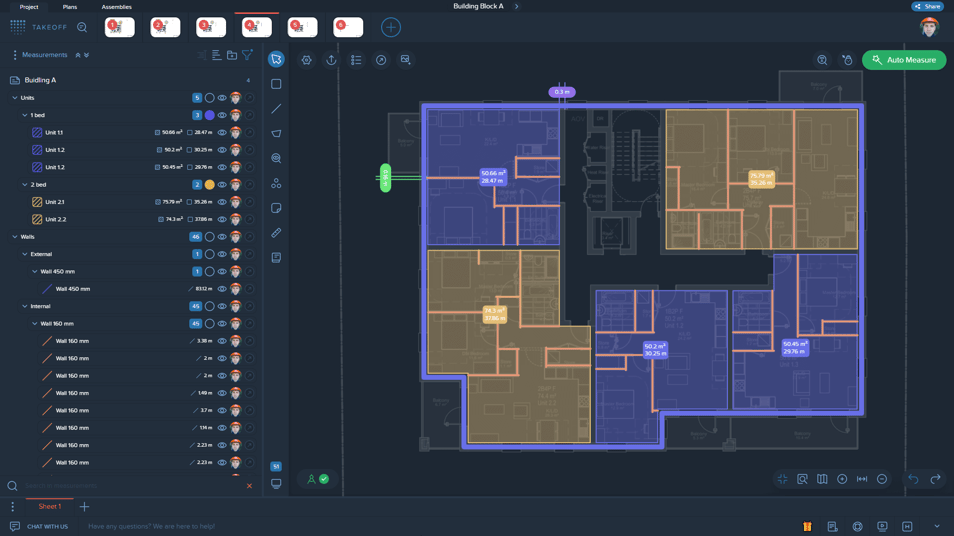Add a new sheet tab
The image size is (954, 536).
tap(85, 506)
